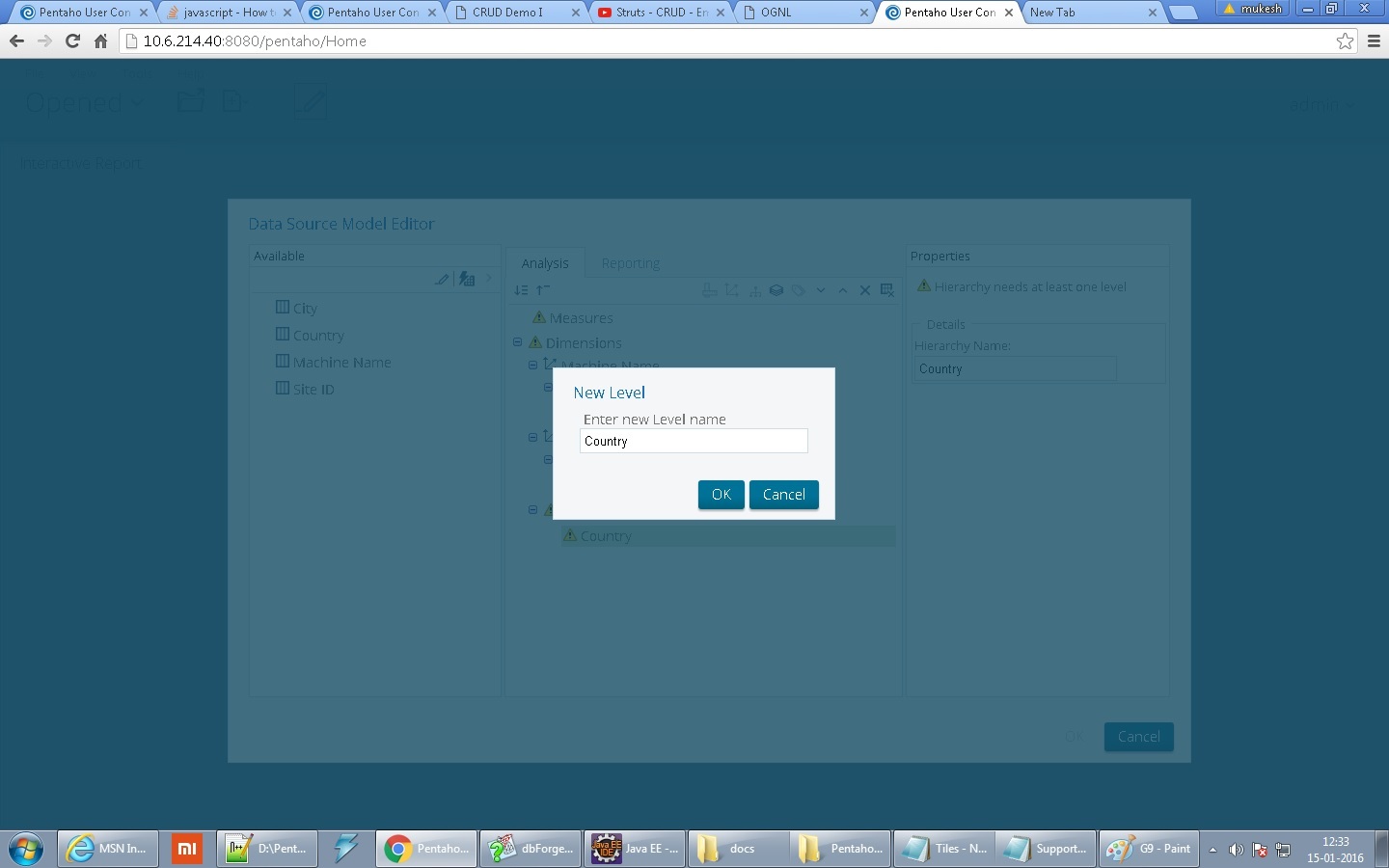Switch to the CRUD Demo browser tab
The width and height of the screenshot is (1389, 868).
[x=516, y=13]
